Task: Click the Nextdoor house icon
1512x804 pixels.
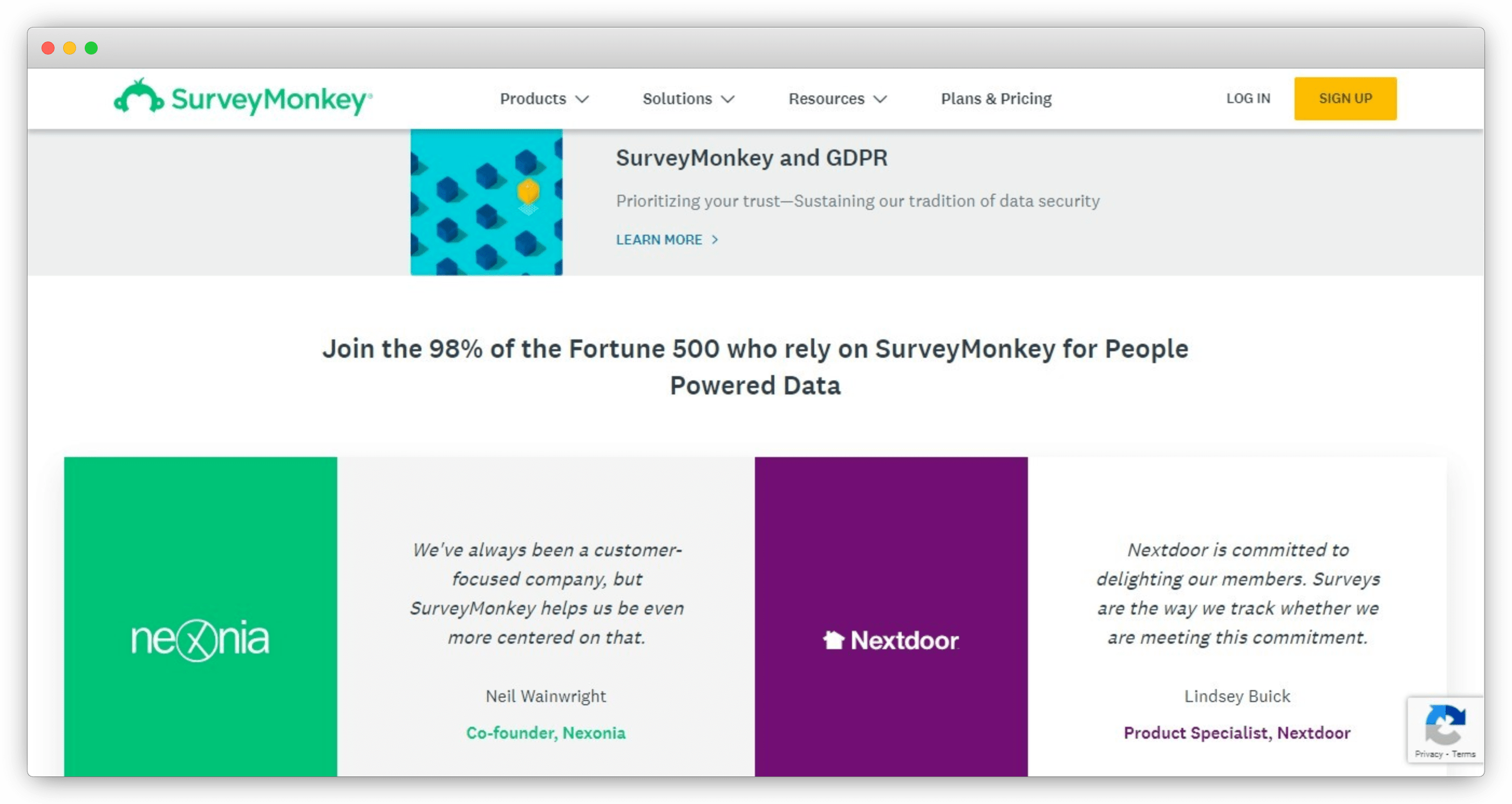Action: (834, 639)
